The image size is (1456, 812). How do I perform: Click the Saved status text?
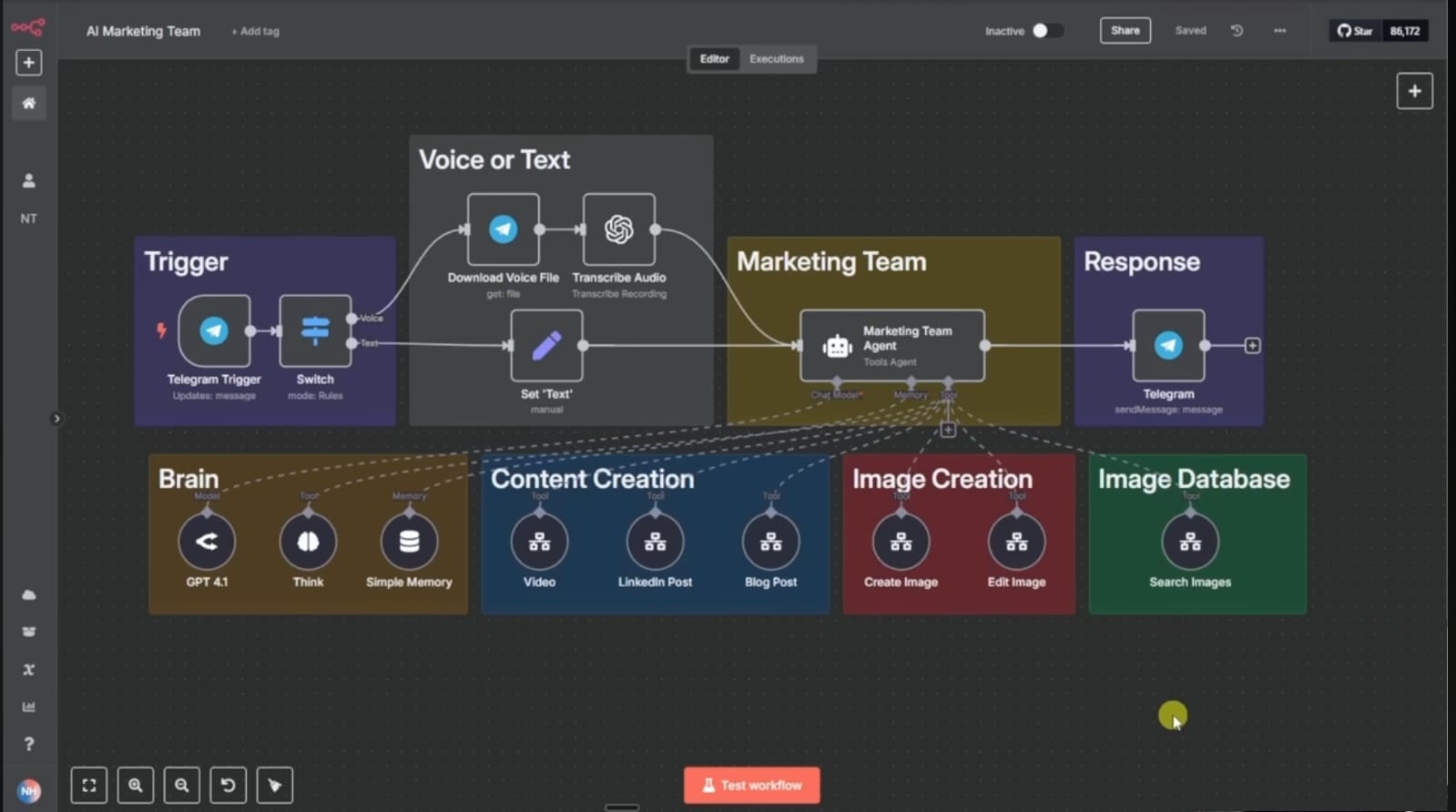coord(1190,30)
